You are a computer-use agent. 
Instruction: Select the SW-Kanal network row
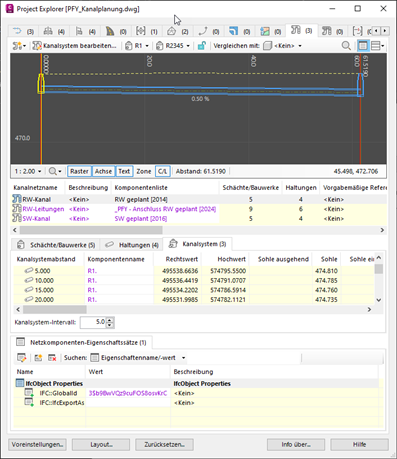(x=199, y=219)
